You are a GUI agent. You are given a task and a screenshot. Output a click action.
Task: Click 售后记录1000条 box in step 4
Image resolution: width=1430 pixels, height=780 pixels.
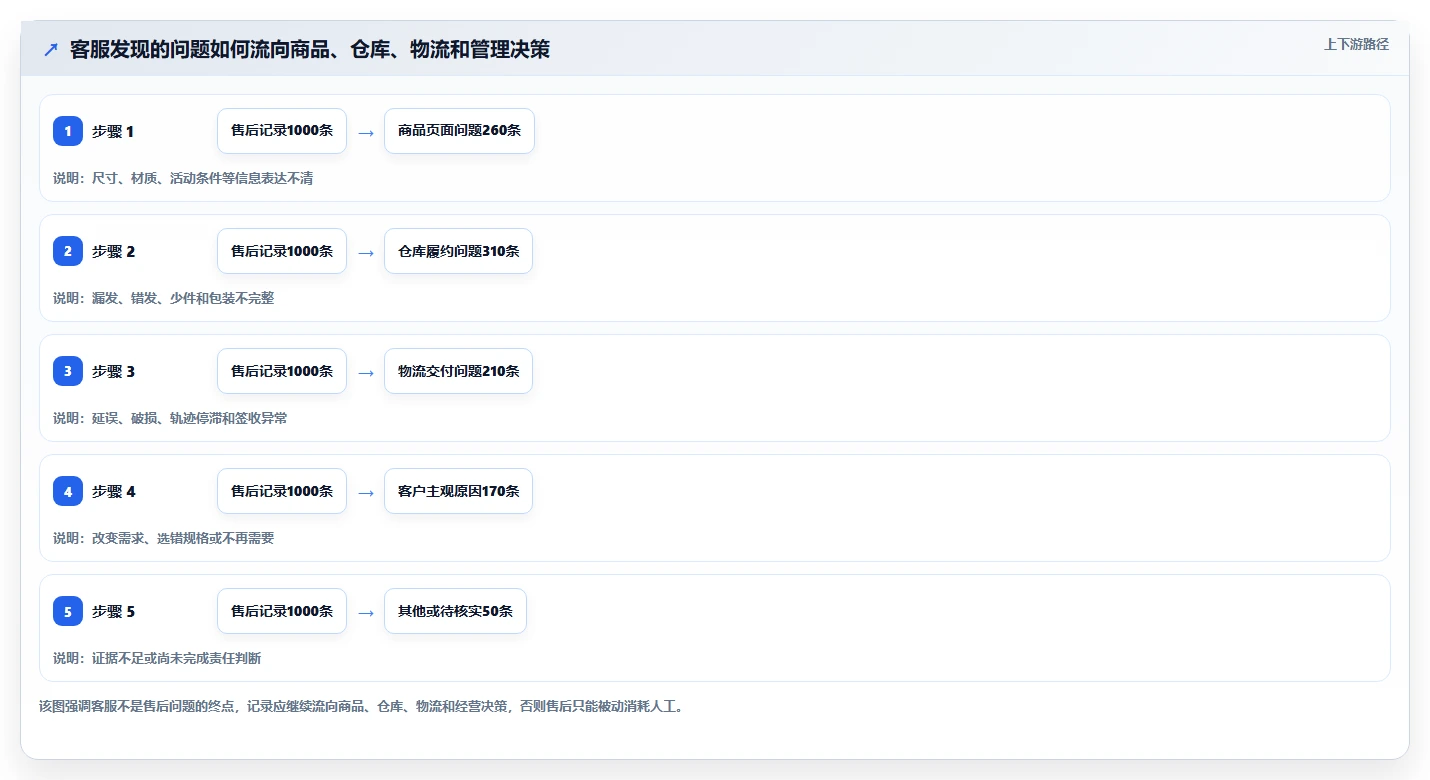point(282,491)
